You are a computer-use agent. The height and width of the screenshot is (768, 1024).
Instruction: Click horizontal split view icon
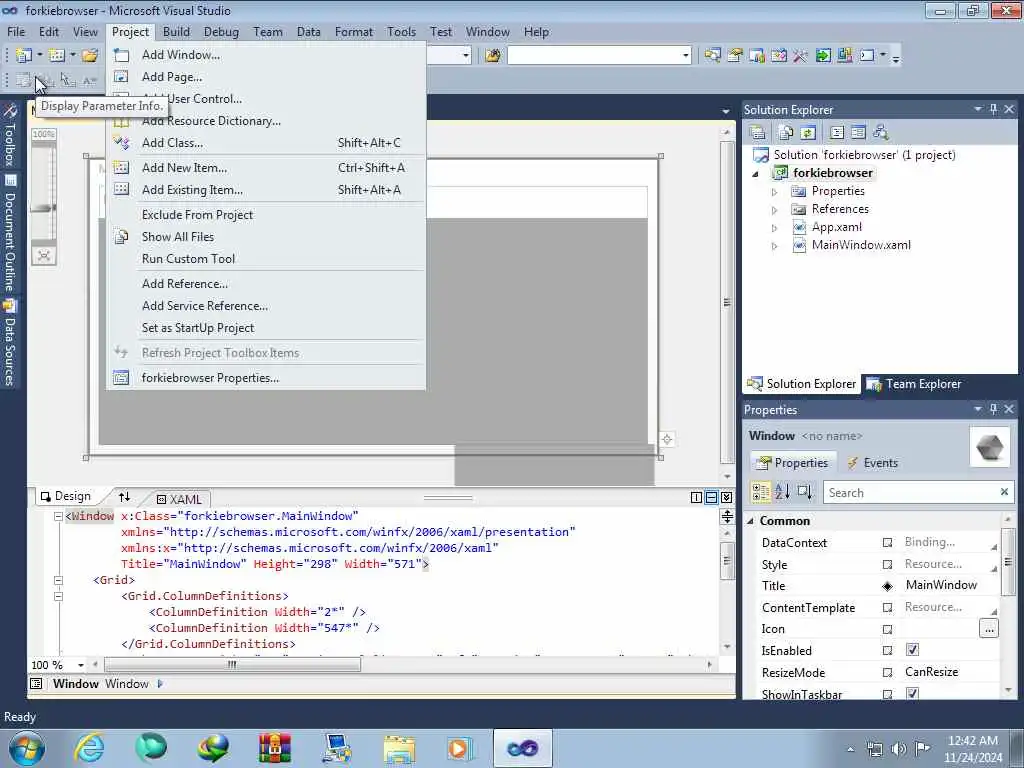(x=711, y=498)
